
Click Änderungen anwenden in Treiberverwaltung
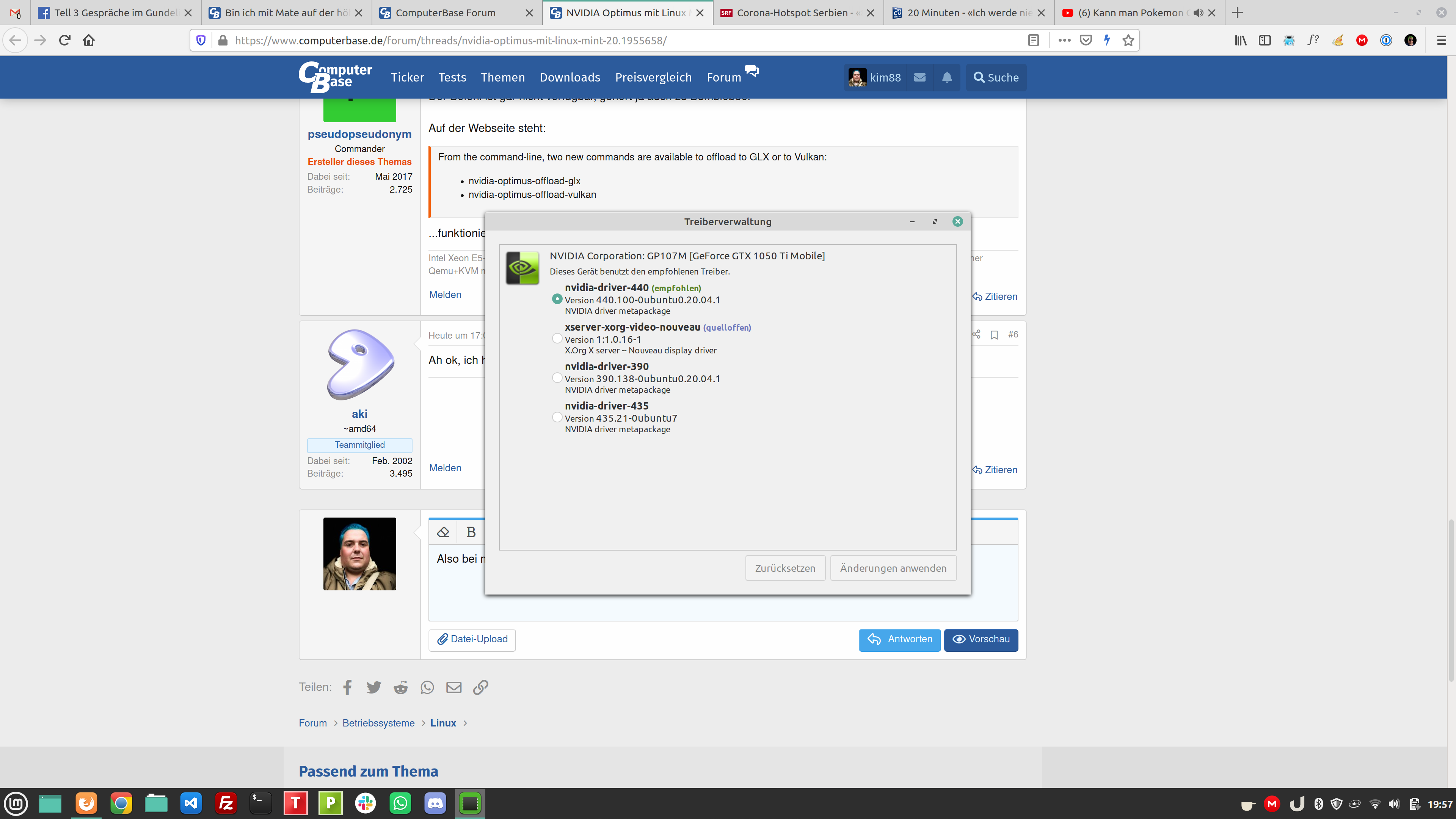click(x=893, y=568)
